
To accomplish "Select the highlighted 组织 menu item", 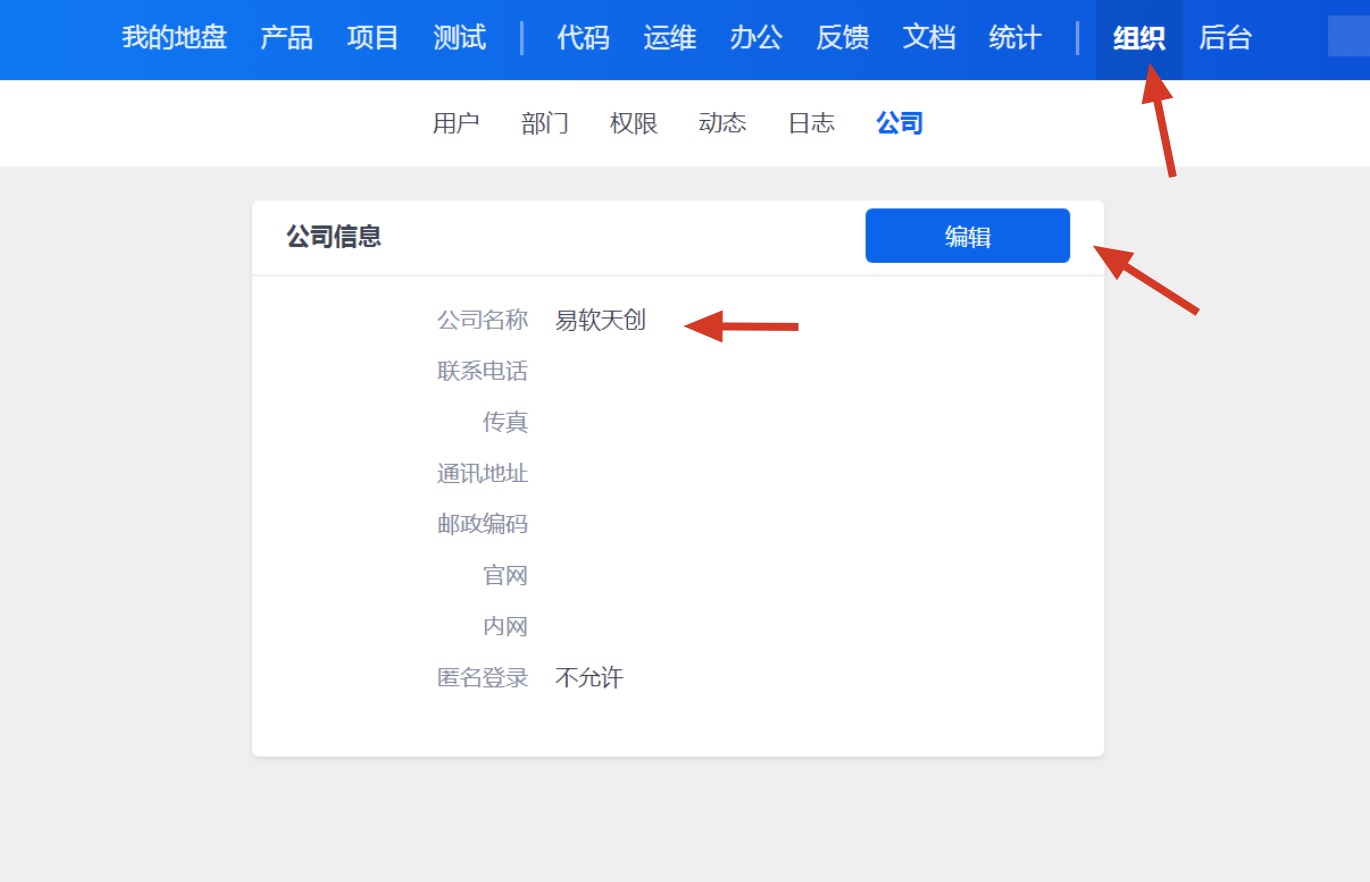I will (x=1139, y=38).
